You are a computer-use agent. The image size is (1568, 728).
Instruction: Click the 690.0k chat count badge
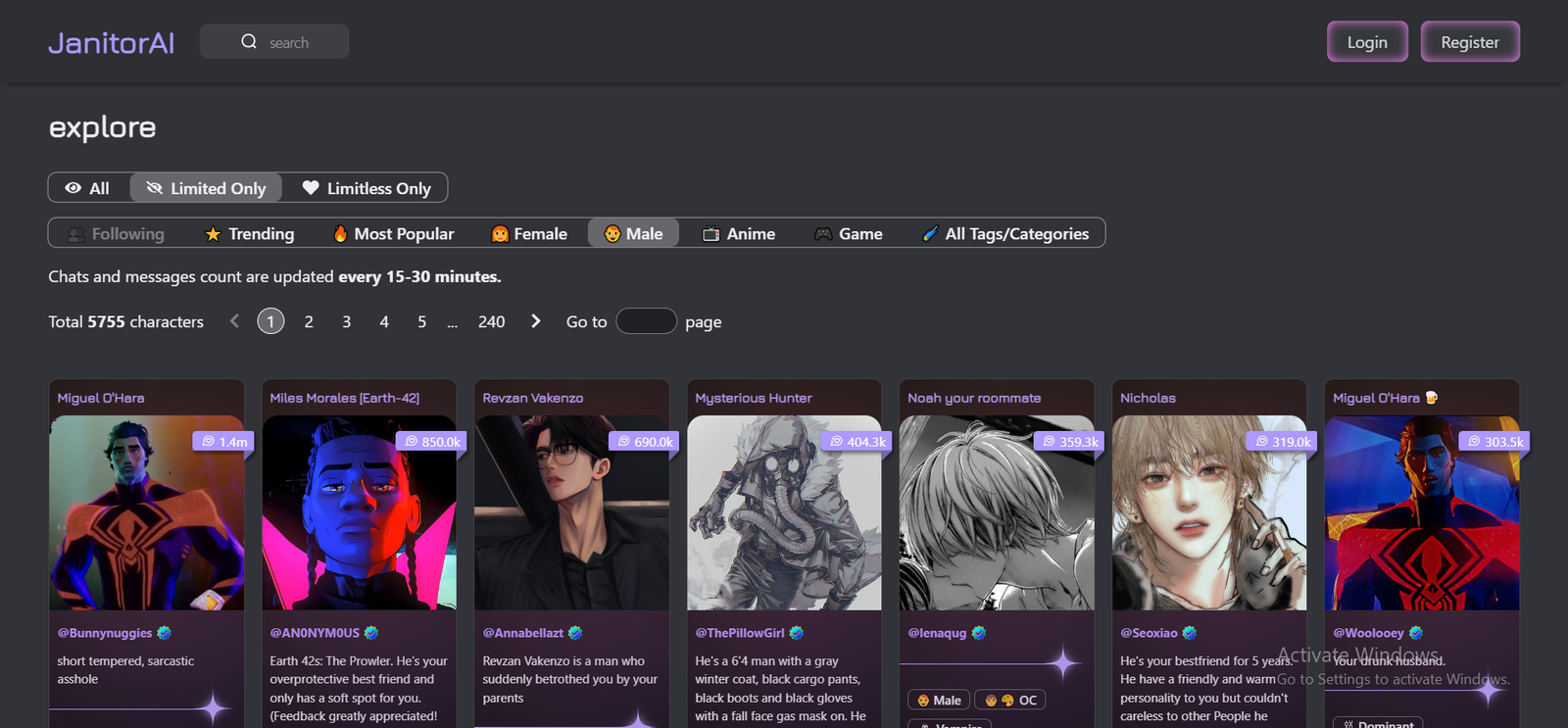coord(644,442)
